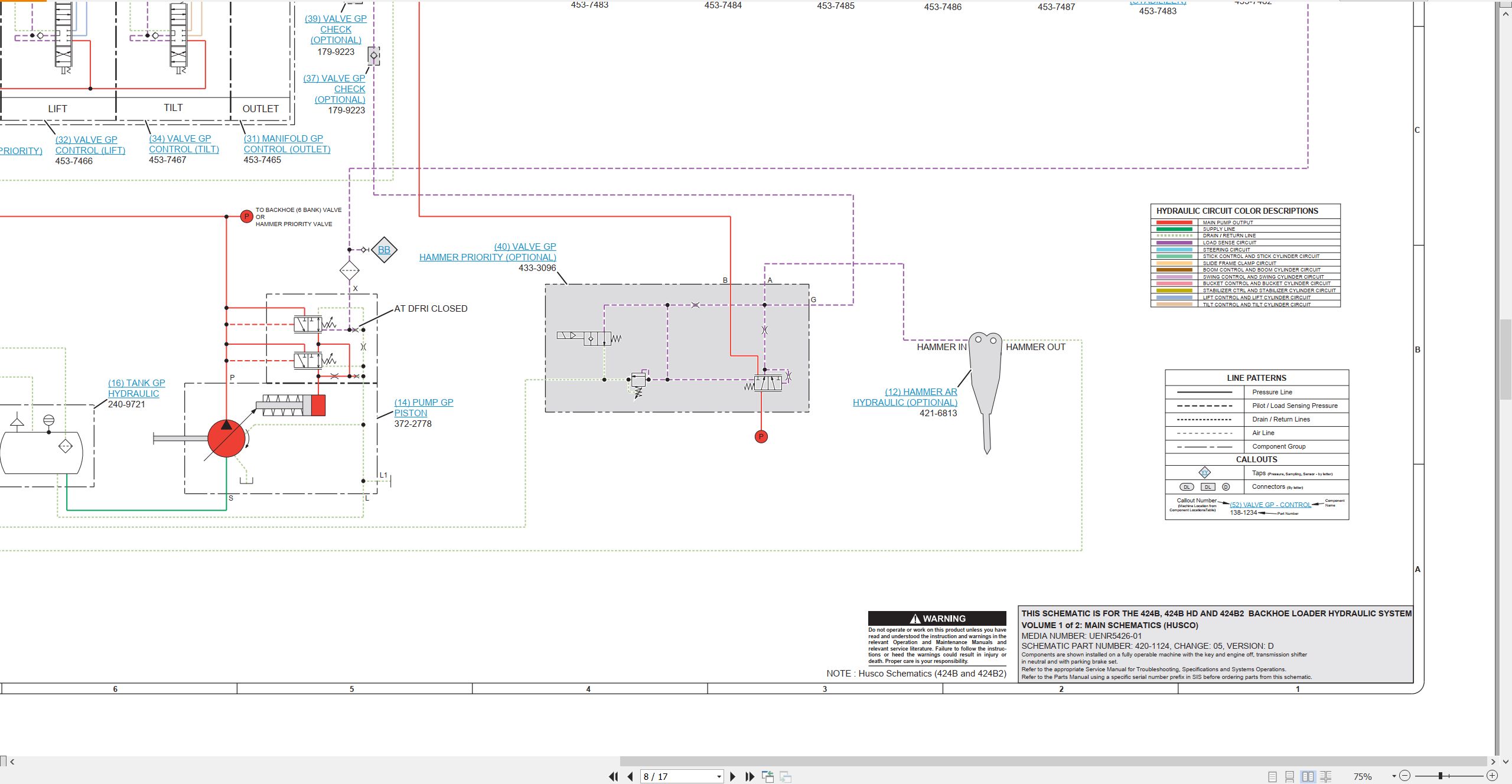Image resolution: width=1512 pixels, height=784 pixels.
Task: Select continuous page layout mode
Action: pos(1290,776)
